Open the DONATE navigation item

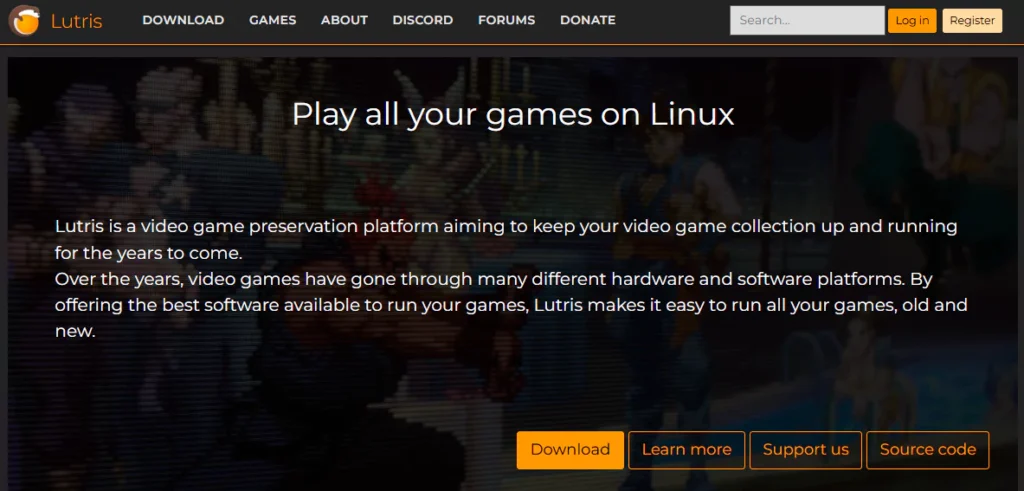click(x=588, y=20)
